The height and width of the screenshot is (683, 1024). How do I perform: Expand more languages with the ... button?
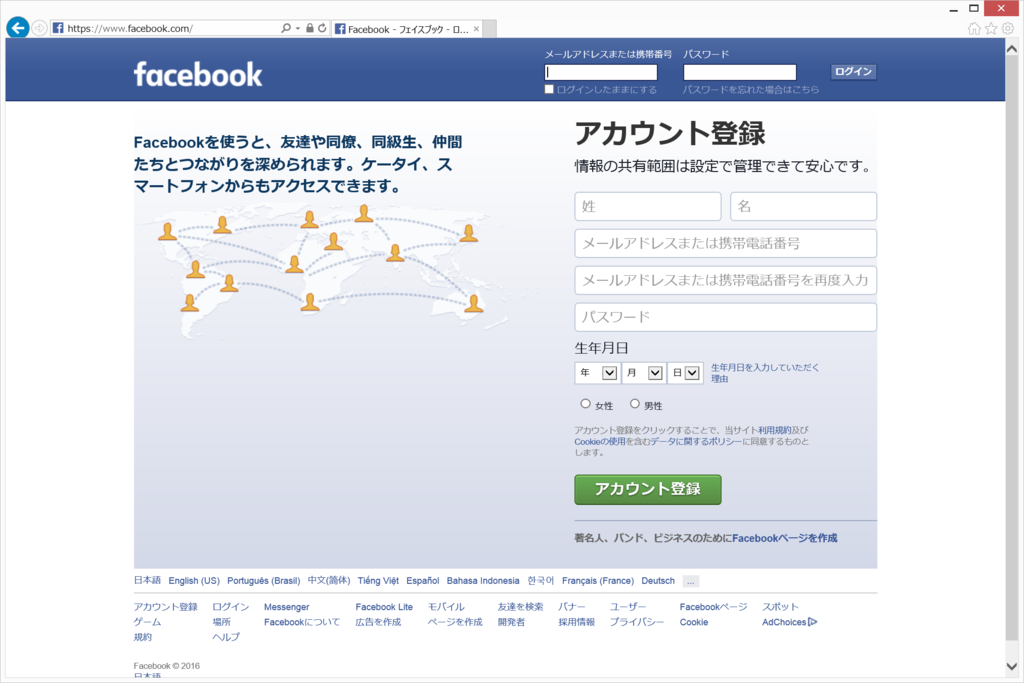point(690,581)
